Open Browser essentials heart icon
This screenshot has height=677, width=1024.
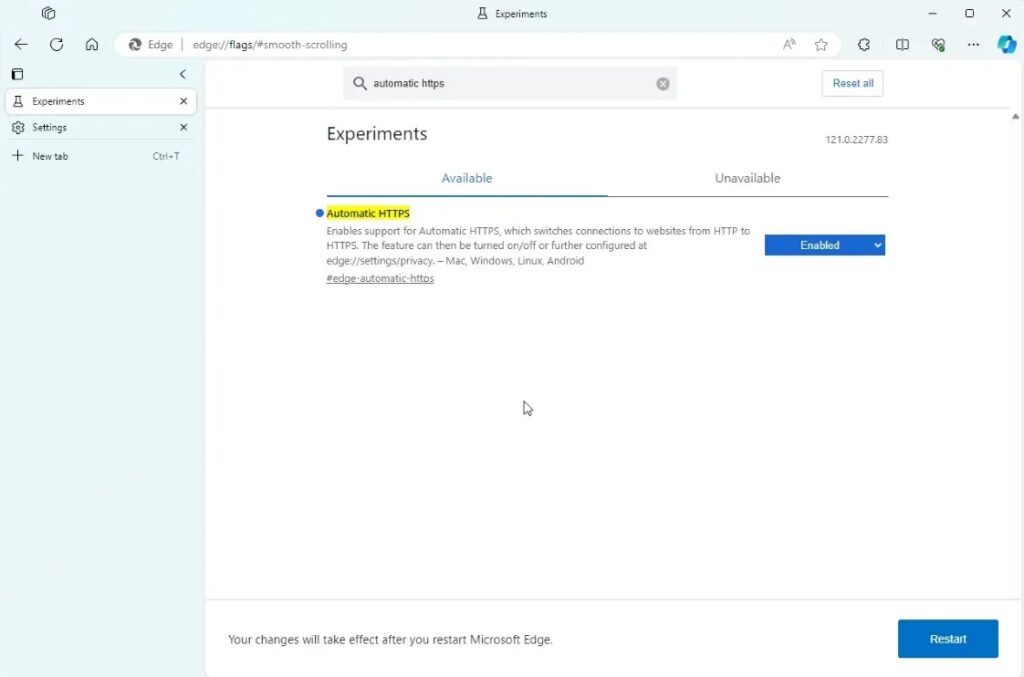point(938,45)
